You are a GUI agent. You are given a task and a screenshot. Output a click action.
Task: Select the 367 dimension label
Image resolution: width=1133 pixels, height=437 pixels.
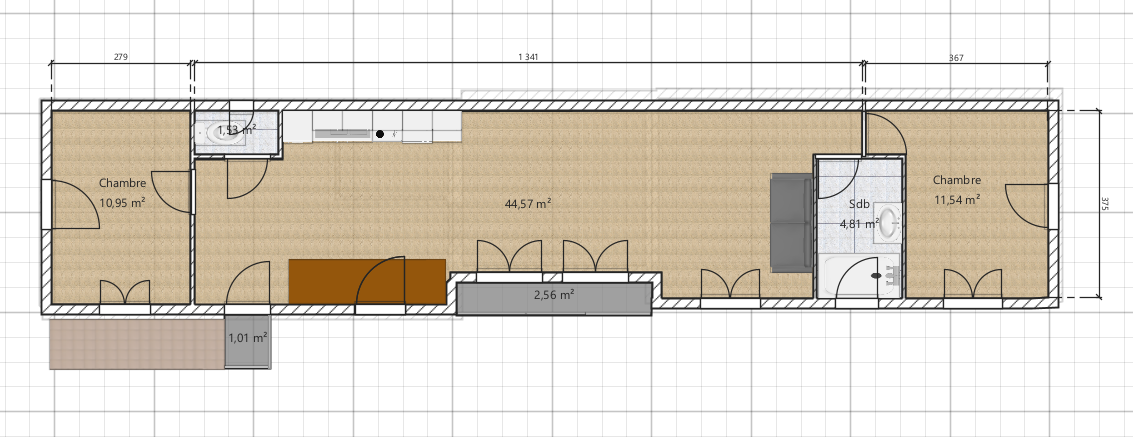[956, 58]
